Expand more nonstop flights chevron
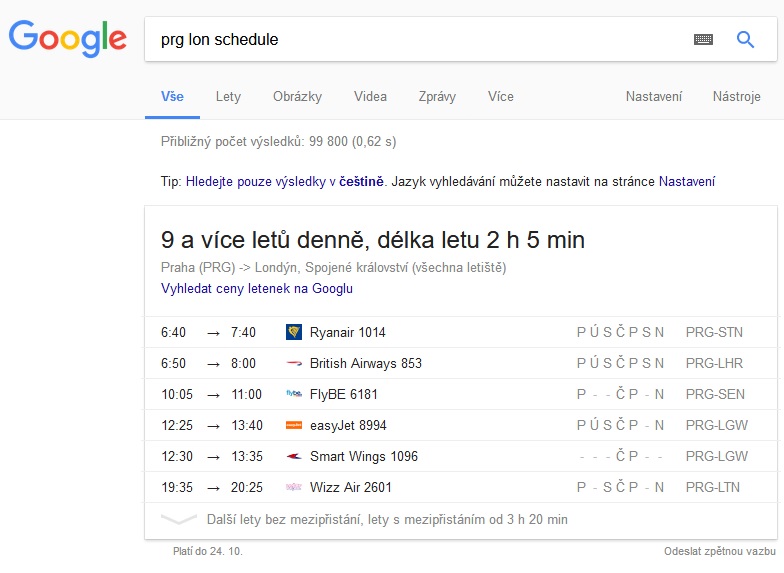784x573 pixels. 179,520
